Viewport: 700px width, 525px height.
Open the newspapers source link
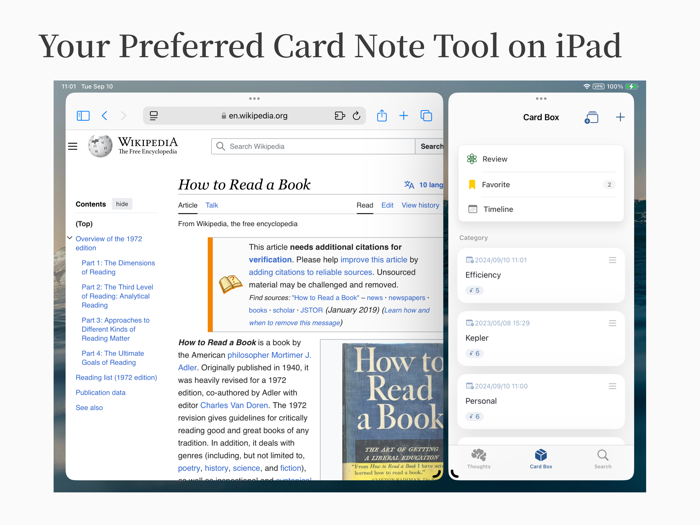tap(407, 297)
